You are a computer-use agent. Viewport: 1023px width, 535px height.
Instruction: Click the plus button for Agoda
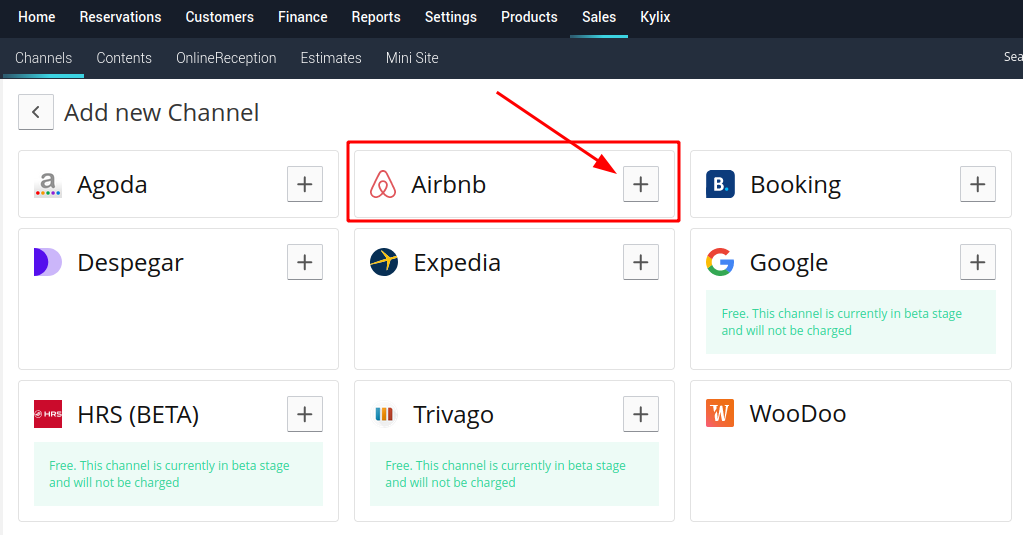pos(305,184)
